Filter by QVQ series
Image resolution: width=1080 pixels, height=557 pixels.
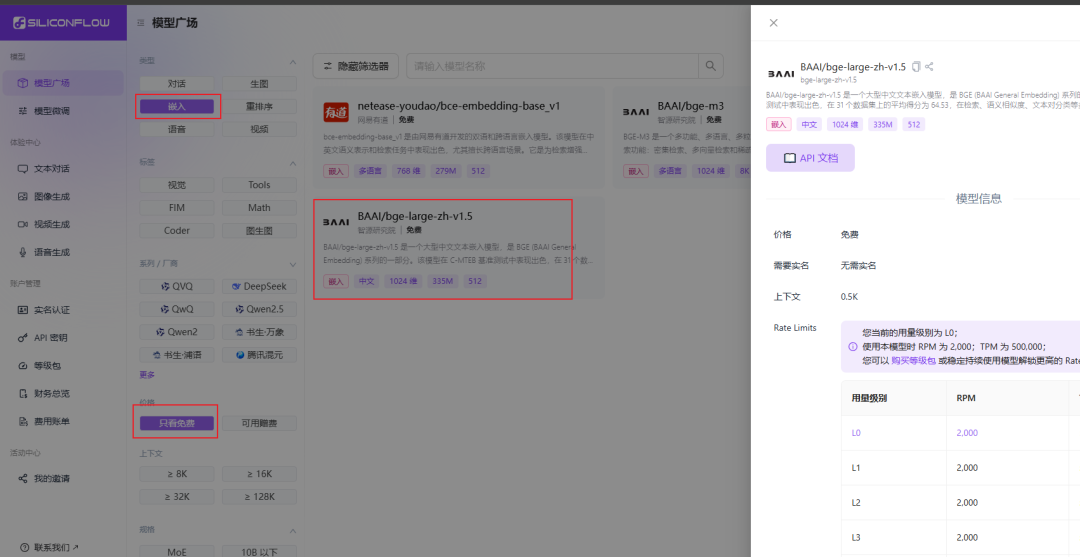pyautogui.click(x=176, y=286)
